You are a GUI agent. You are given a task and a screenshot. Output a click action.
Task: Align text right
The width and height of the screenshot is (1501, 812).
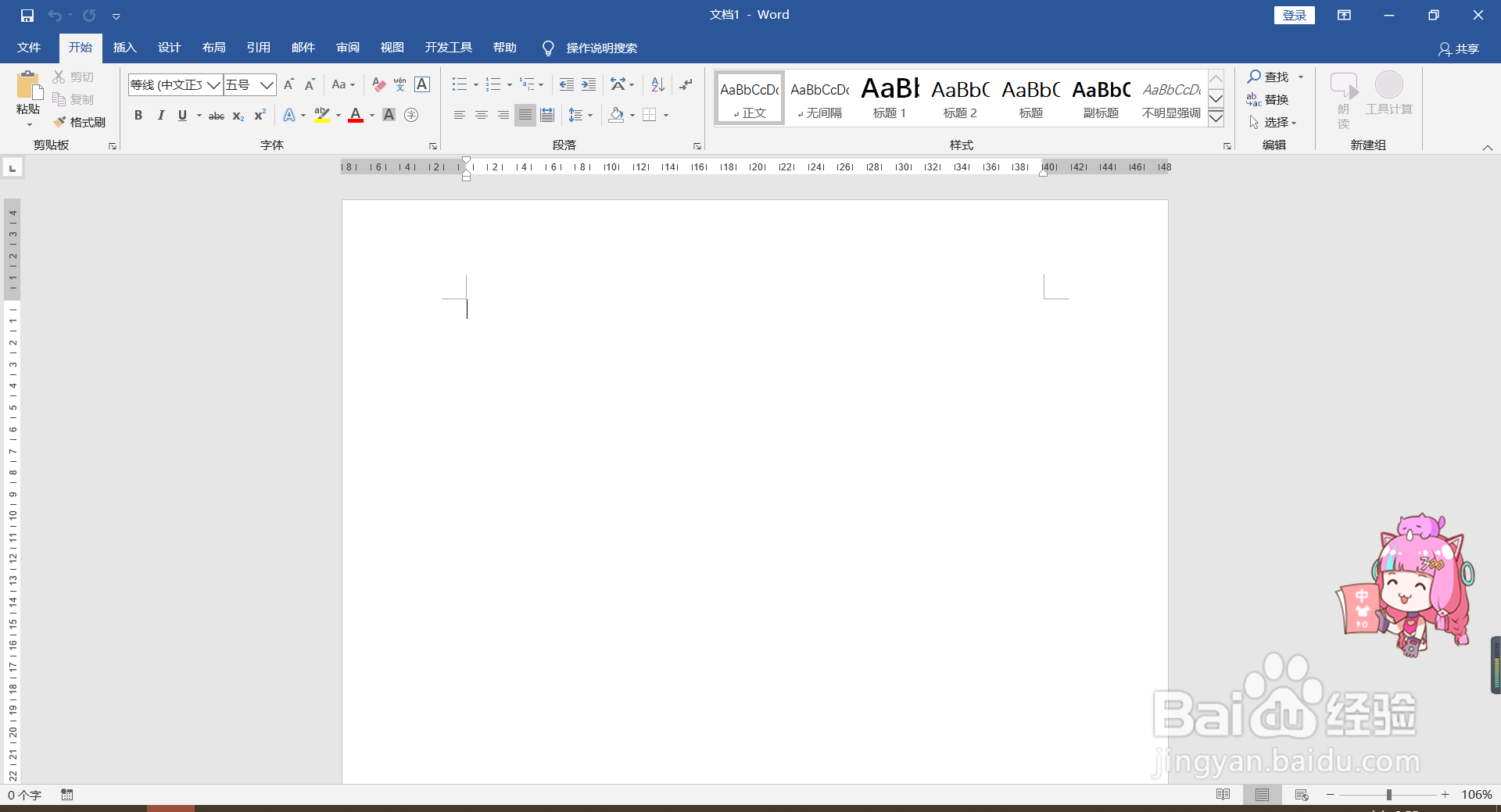[x=503, y=115]
